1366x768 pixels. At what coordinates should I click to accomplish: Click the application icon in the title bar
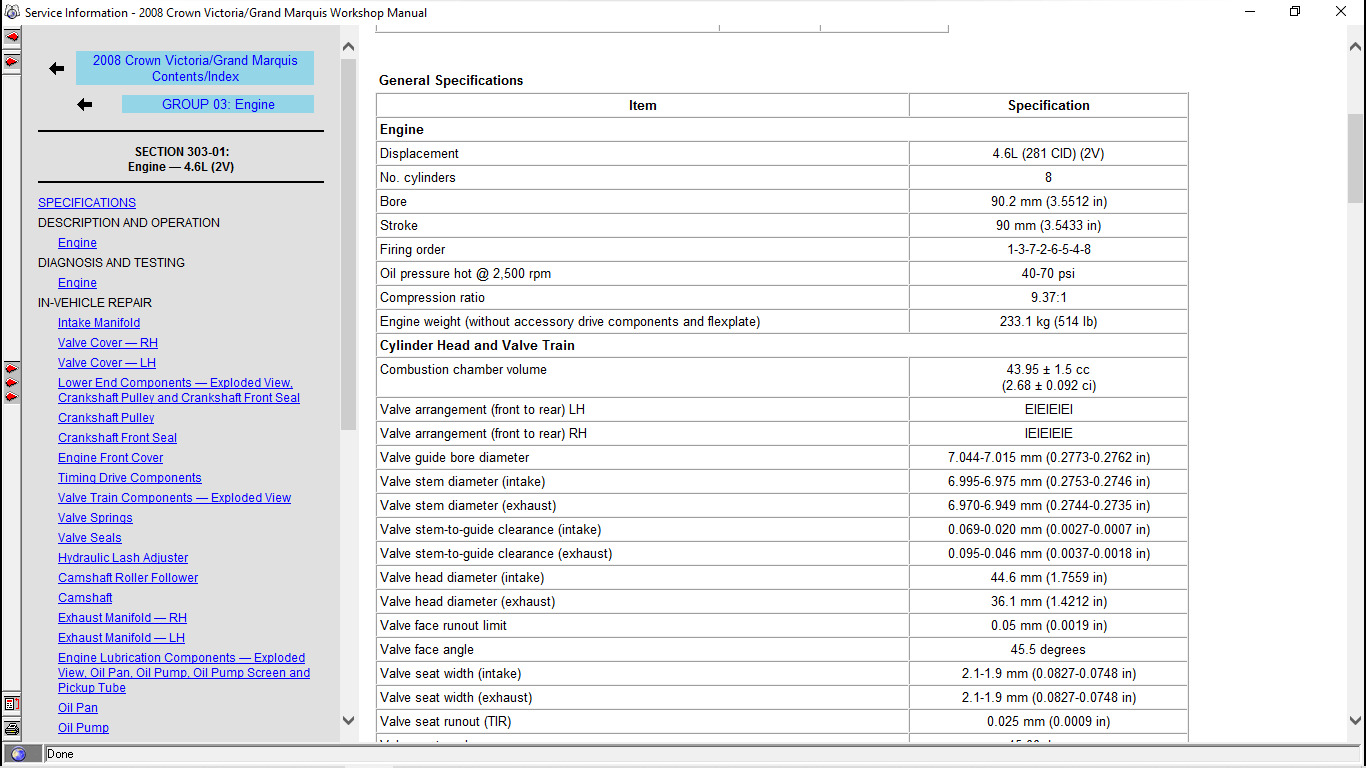tap(12, 12)
